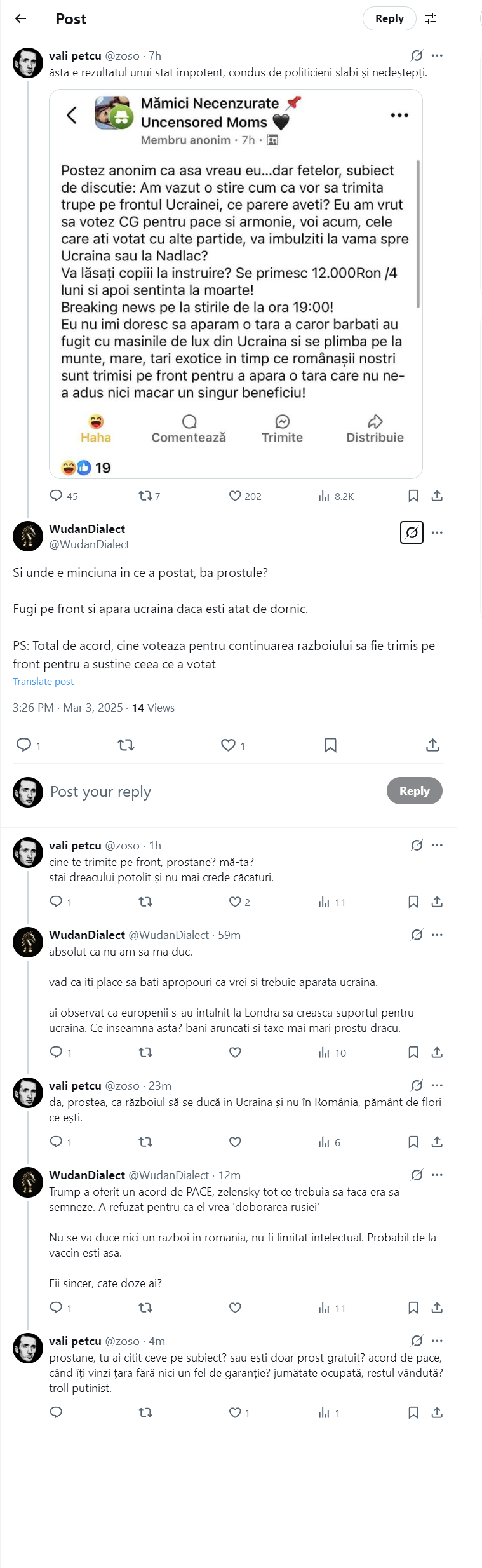Viewport: 482px width, 1568px height.
Task: Like vali petcu's top post with 202 likes
Action: pos(236,496)
